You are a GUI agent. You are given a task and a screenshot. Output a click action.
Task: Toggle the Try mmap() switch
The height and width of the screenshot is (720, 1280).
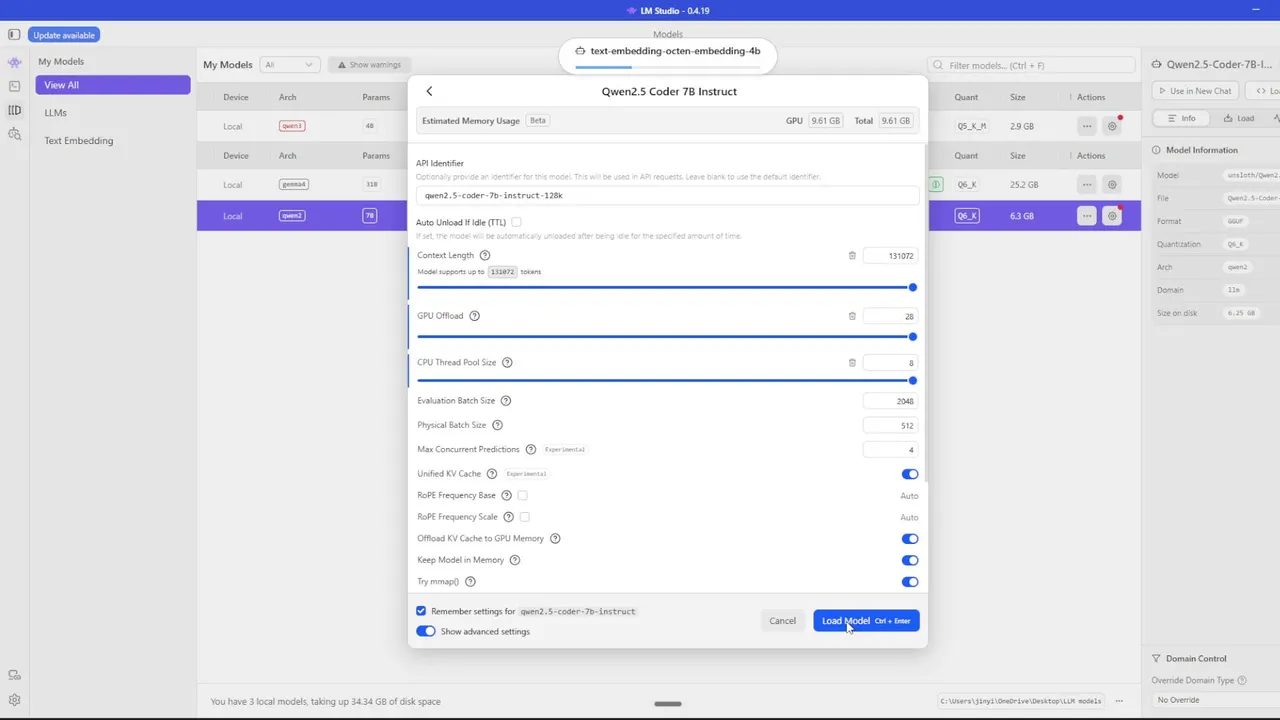[909, 582]
